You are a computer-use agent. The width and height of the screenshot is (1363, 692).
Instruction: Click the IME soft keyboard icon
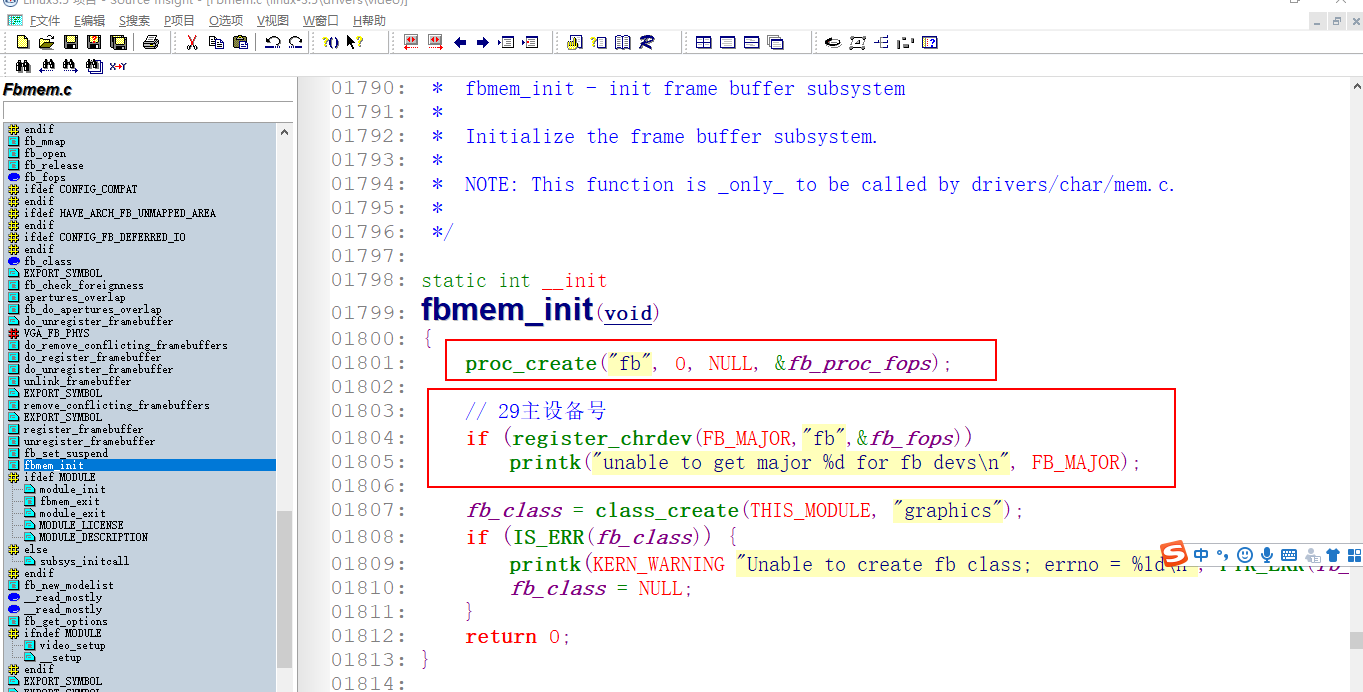click(1289, 555)
